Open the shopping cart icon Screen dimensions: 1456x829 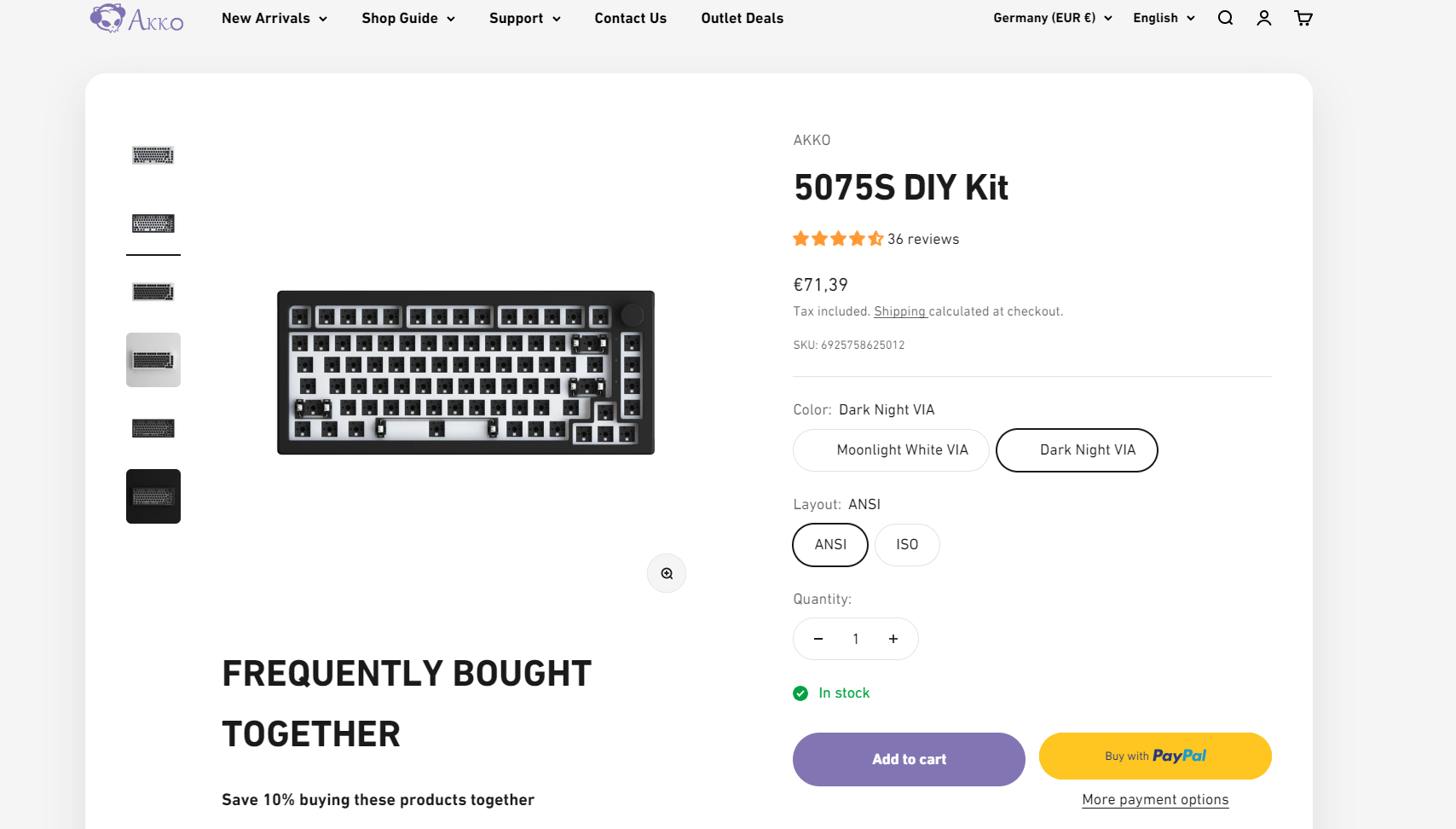point(1303,18)
